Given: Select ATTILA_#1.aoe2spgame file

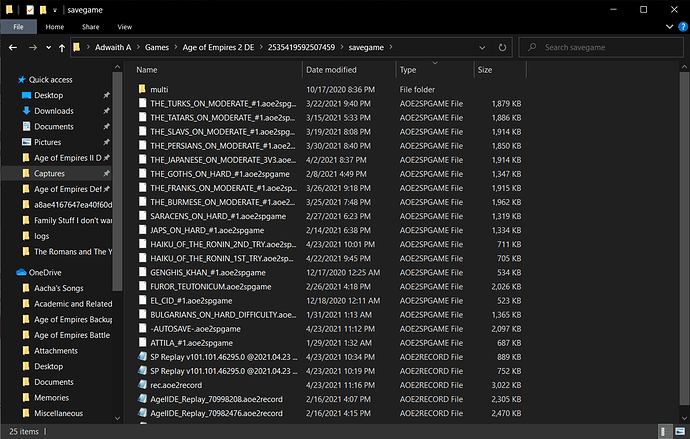Looking at the screenshot, I should click(x=191, y=343).
